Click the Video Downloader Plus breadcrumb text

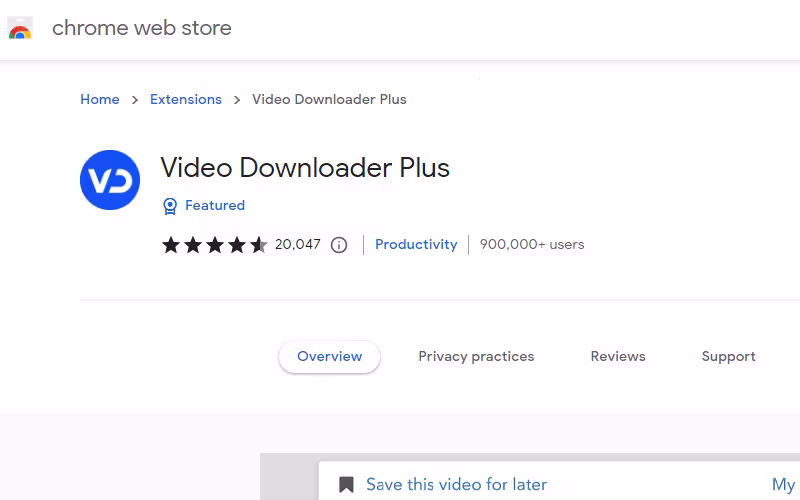(329, 99)
